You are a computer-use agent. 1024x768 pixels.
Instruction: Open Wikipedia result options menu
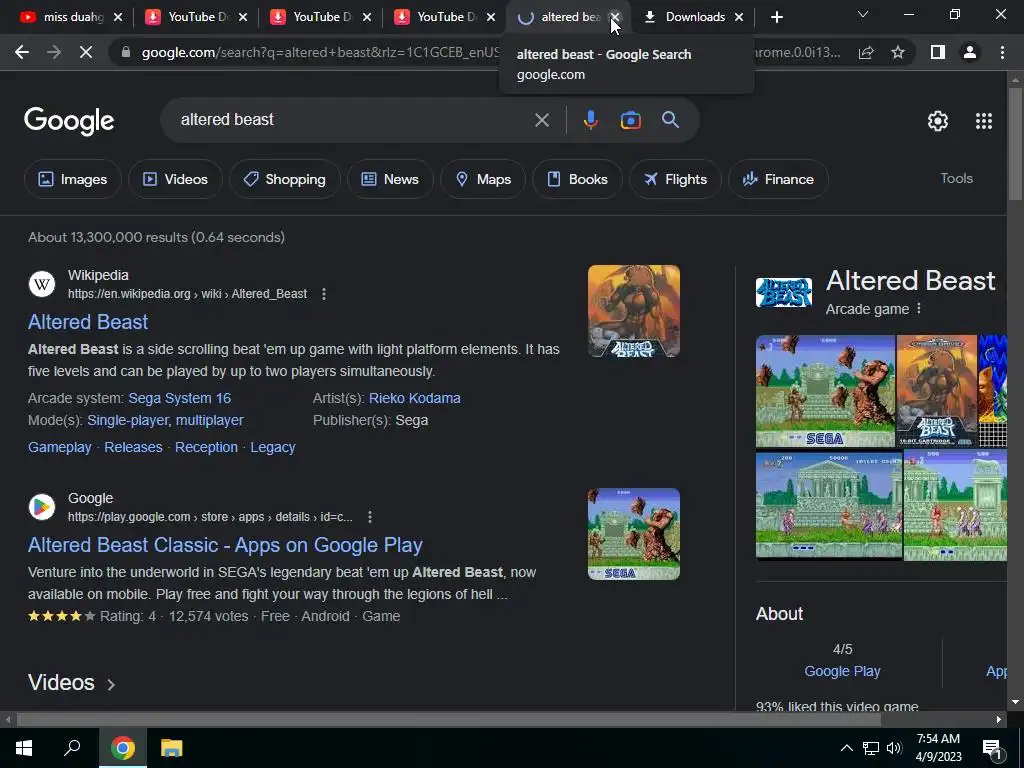point(323,295)
